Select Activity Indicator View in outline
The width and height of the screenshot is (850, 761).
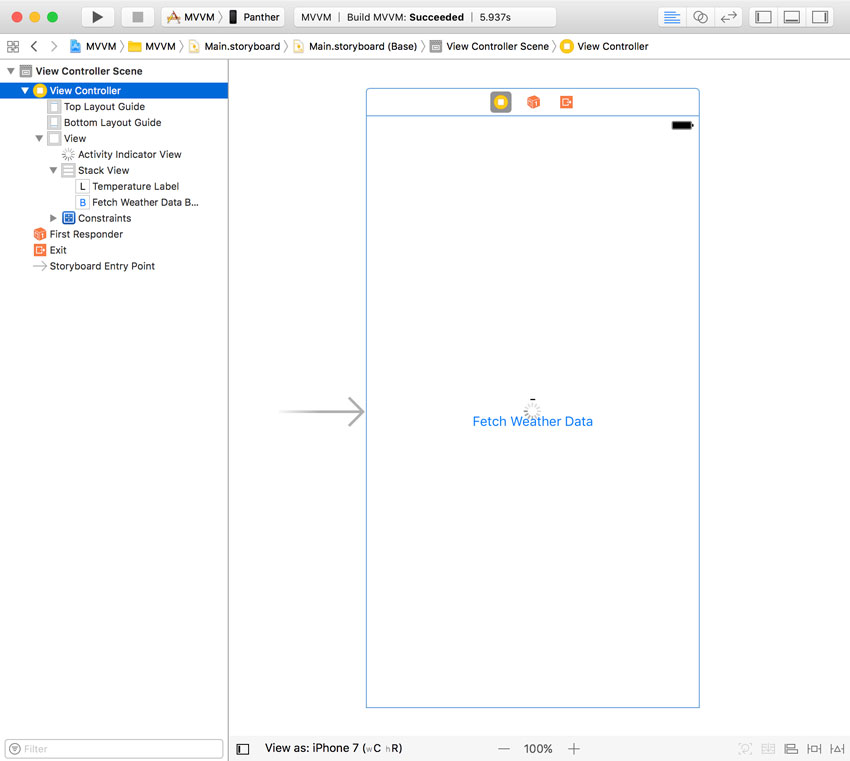click(x=130, y=154)
